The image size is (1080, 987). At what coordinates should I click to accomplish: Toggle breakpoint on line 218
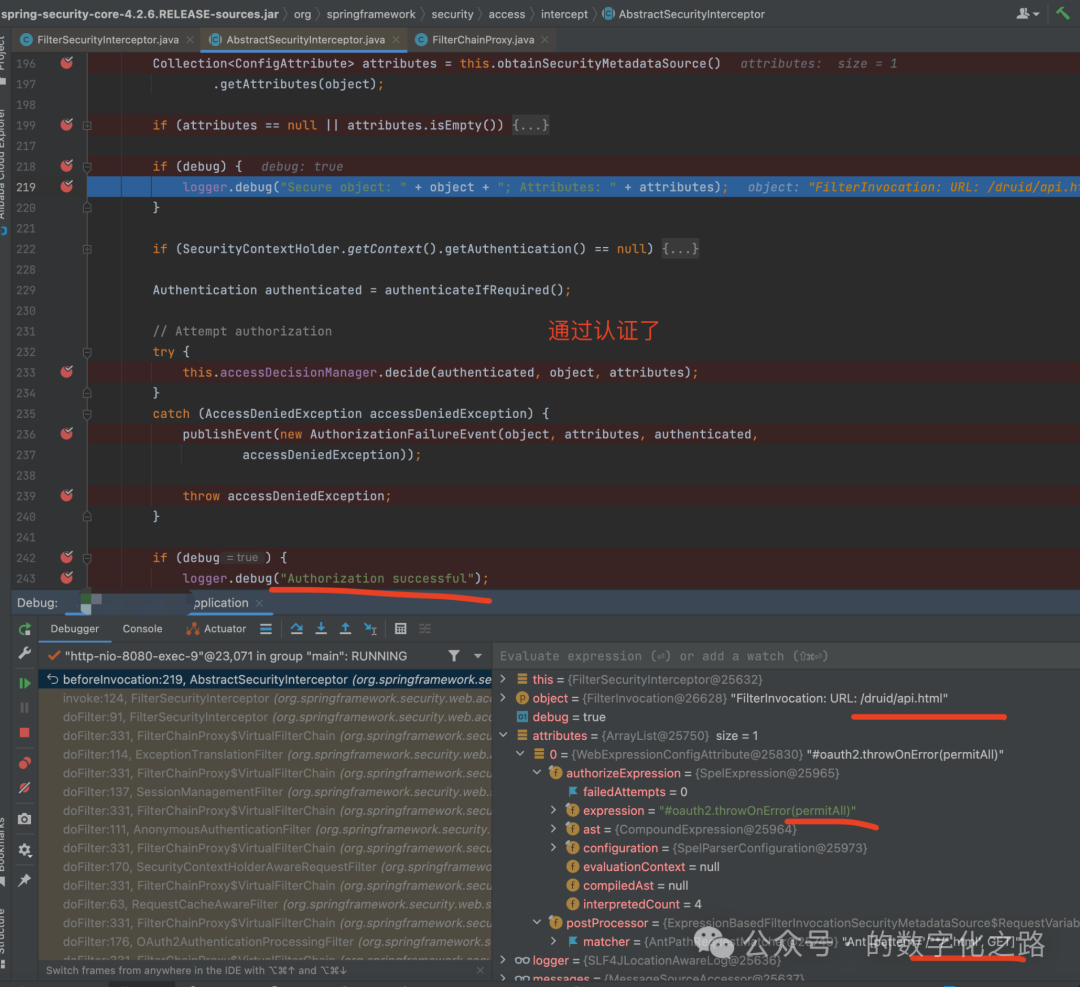[x=67, y=165]
